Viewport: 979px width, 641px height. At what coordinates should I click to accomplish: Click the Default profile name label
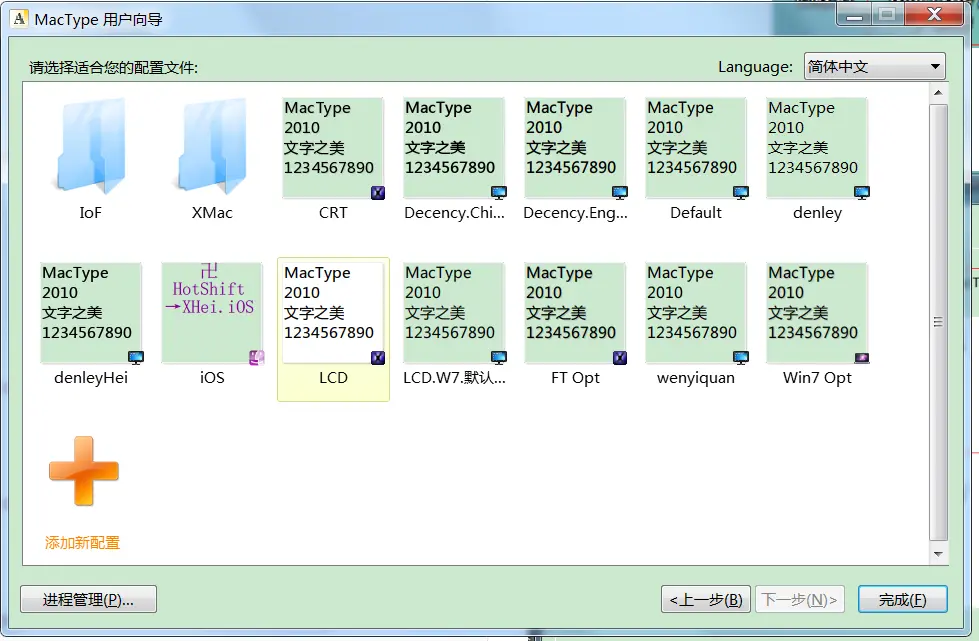pos(696,213)
